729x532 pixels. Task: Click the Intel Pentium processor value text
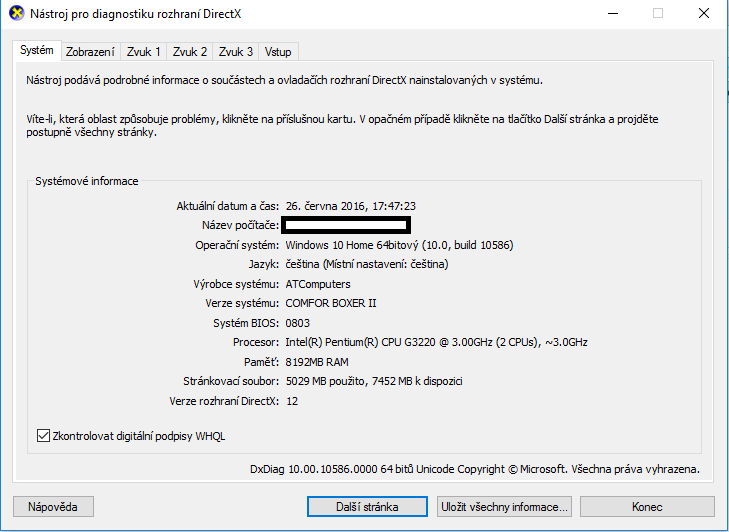point(436,343)
